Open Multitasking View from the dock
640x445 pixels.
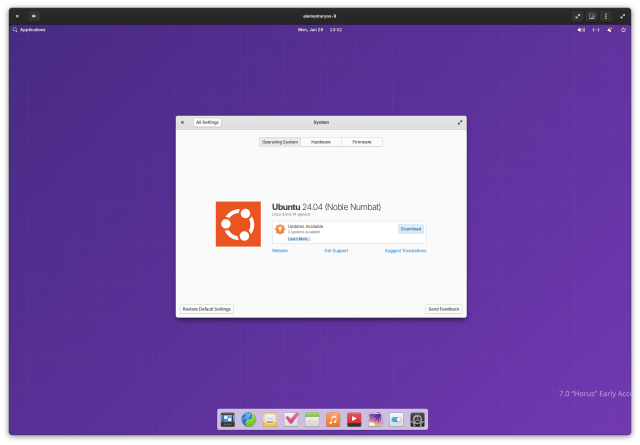click(227, 419)
